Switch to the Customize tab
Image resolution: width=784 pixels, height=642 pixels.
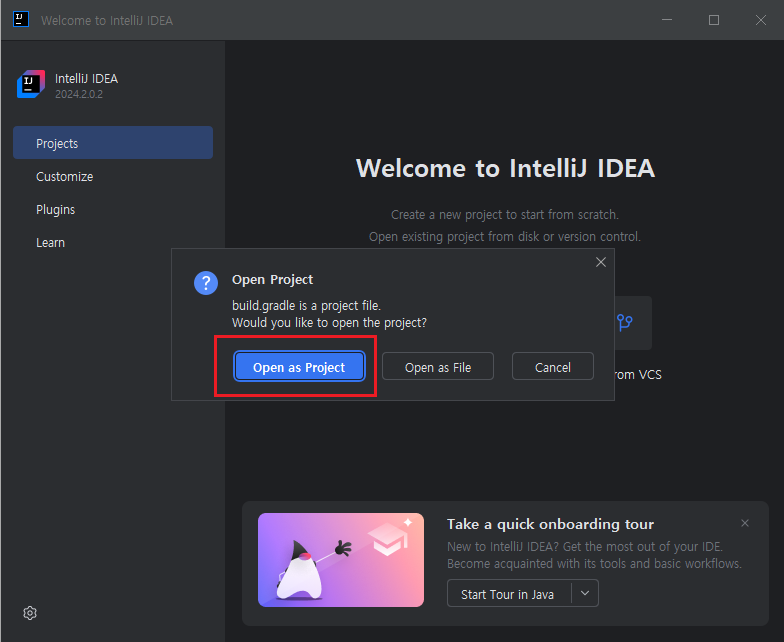[x=64, y=176]
